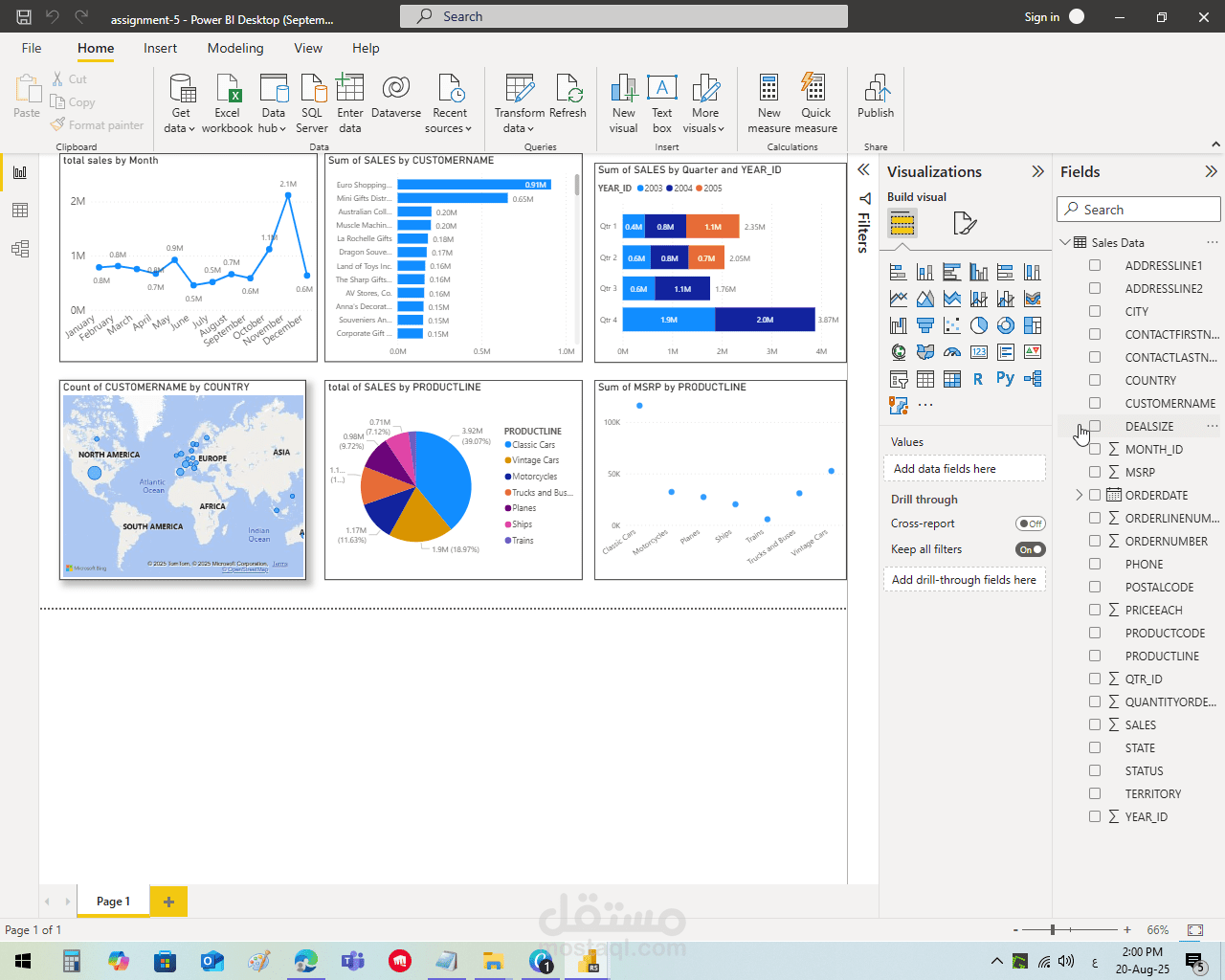Choose the Decomposition tree visual
1225x980 pixels.
(x=1032, y=380)
